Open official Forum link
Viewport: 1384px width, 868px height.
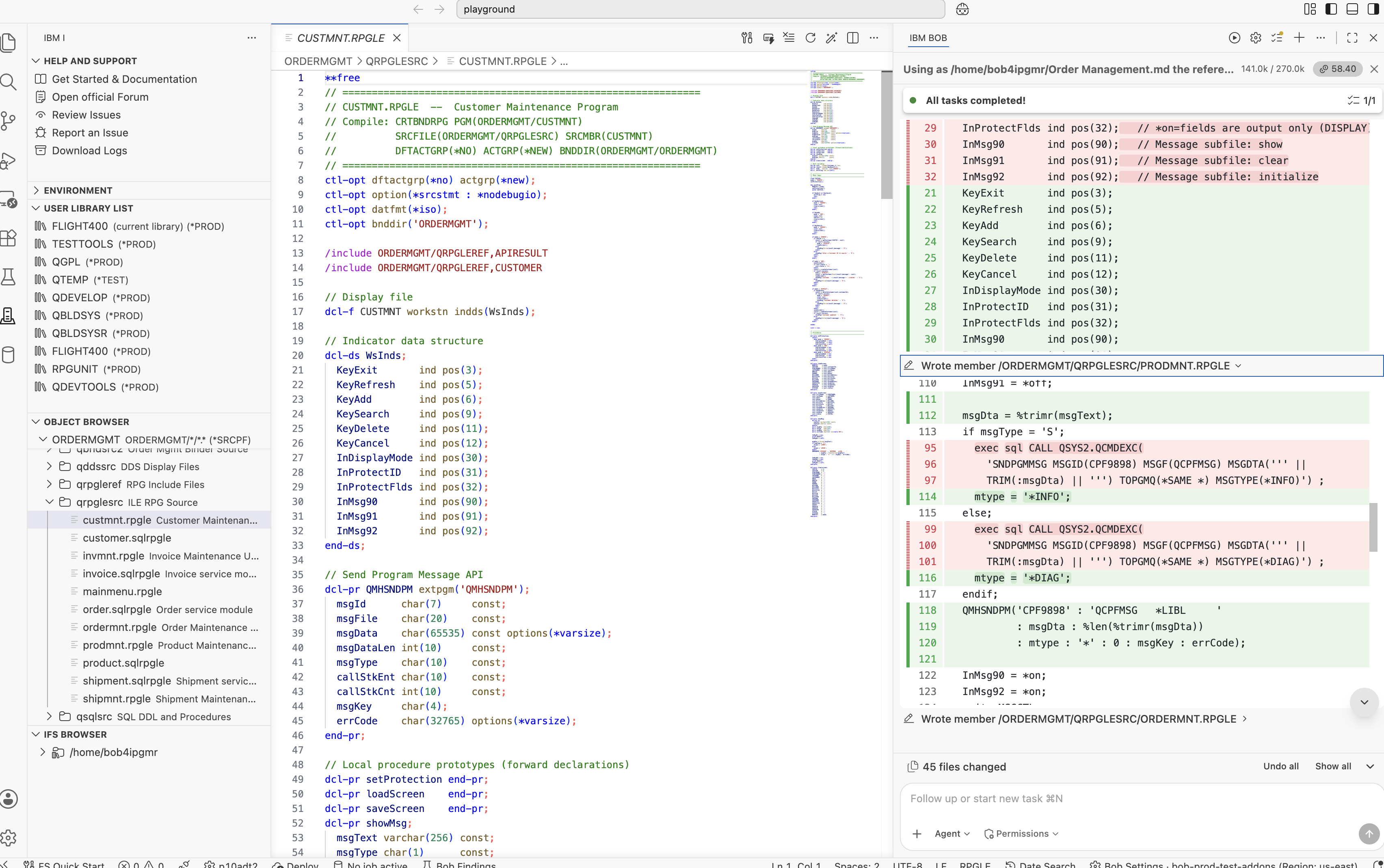100,97
